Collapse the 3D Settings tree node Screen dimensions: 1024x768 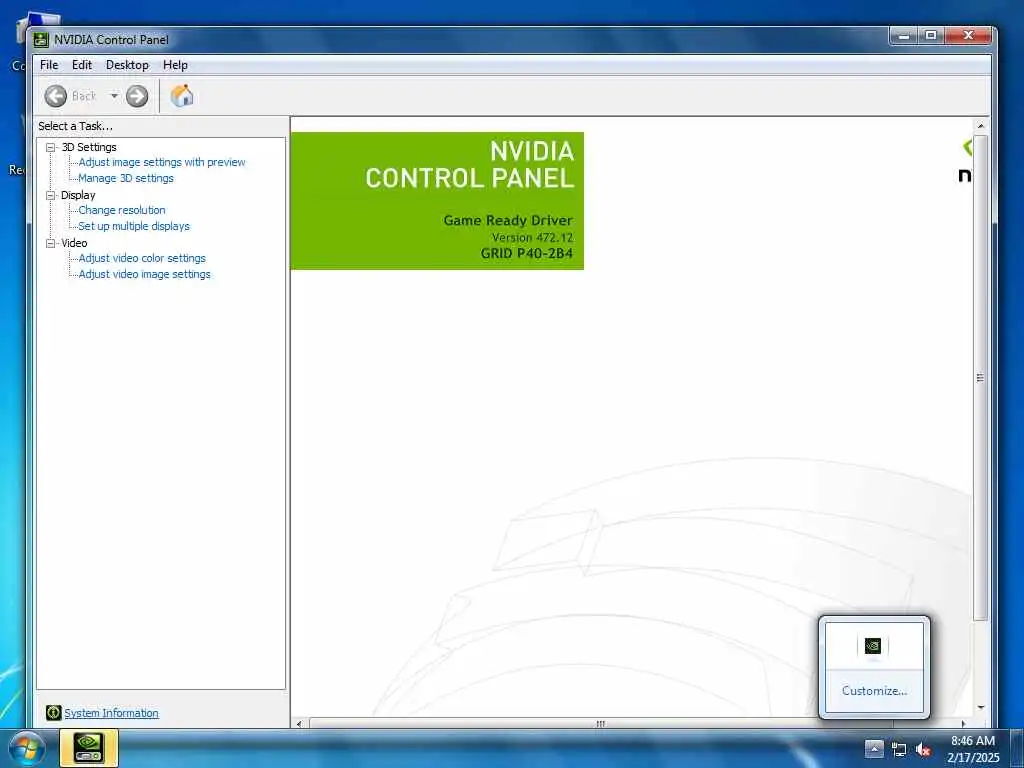[50, 148]
